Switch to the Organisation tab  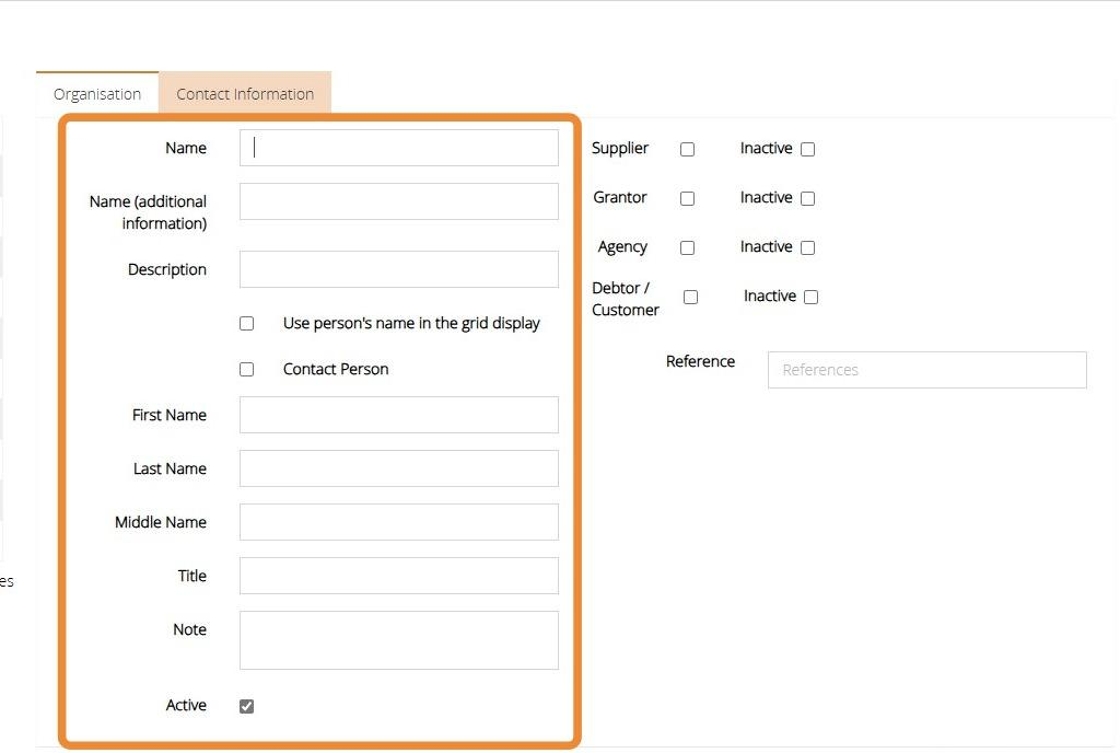pos(97,94)
